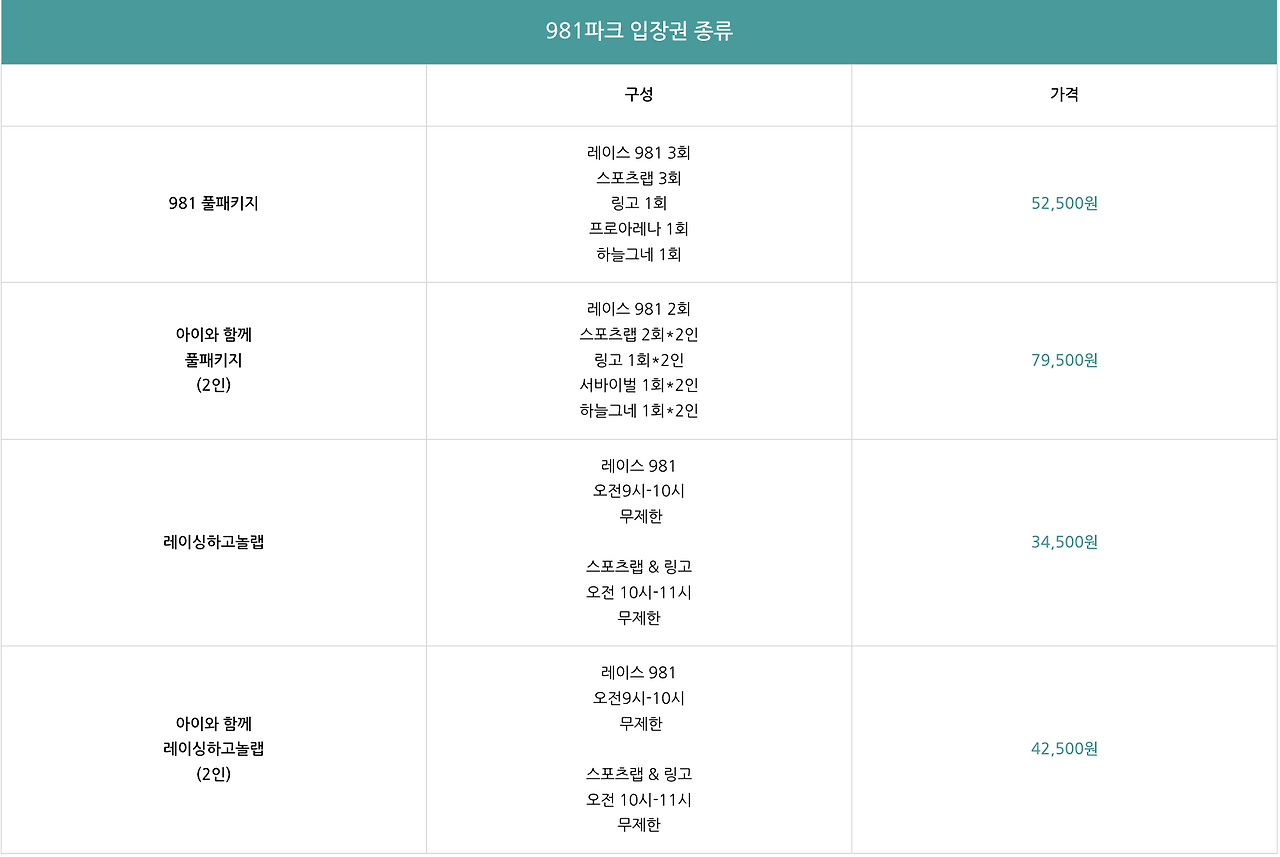Click 하늘그네 1회 in 풀패키지 row
Viewport: 1280px width, 857px height.
tap(639, 254)
